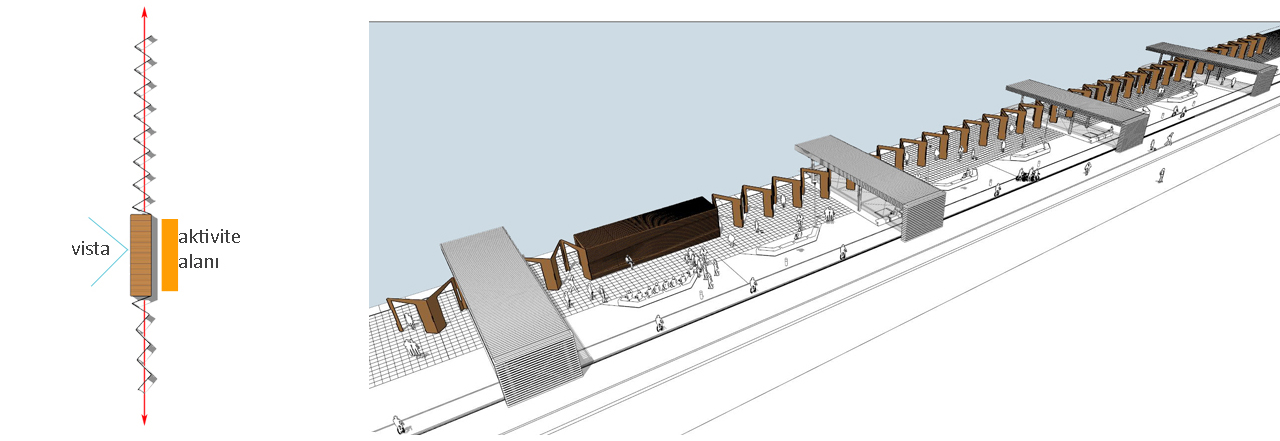The width and height of the screenshot is (1280, 441).
Task: Select the zigzag line above the wooden block
Action: 145,120
